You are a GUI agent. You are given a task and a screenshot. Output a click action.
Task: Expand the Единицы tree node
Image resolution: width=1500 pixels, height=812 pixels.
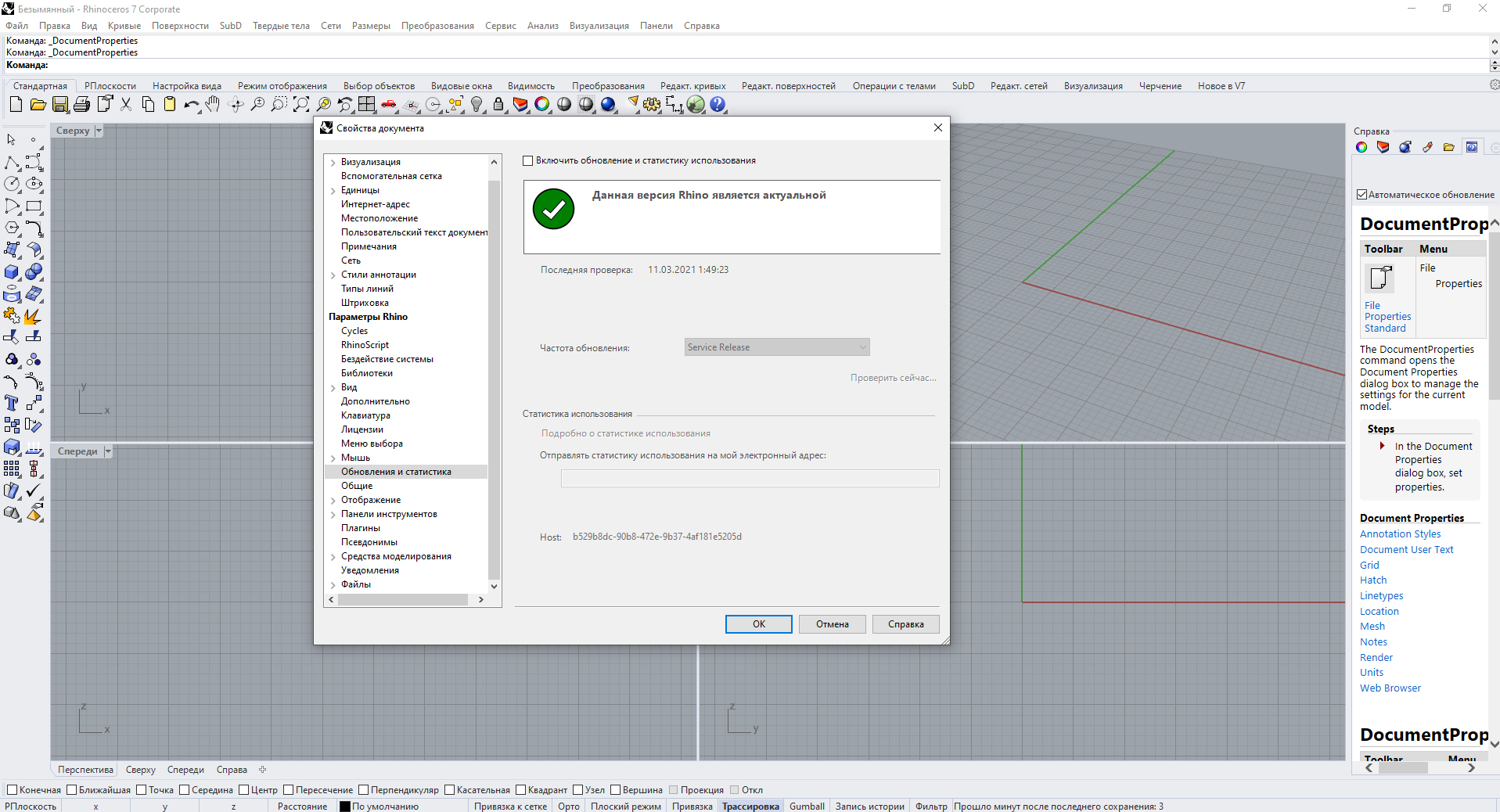[x=333, y=190]
